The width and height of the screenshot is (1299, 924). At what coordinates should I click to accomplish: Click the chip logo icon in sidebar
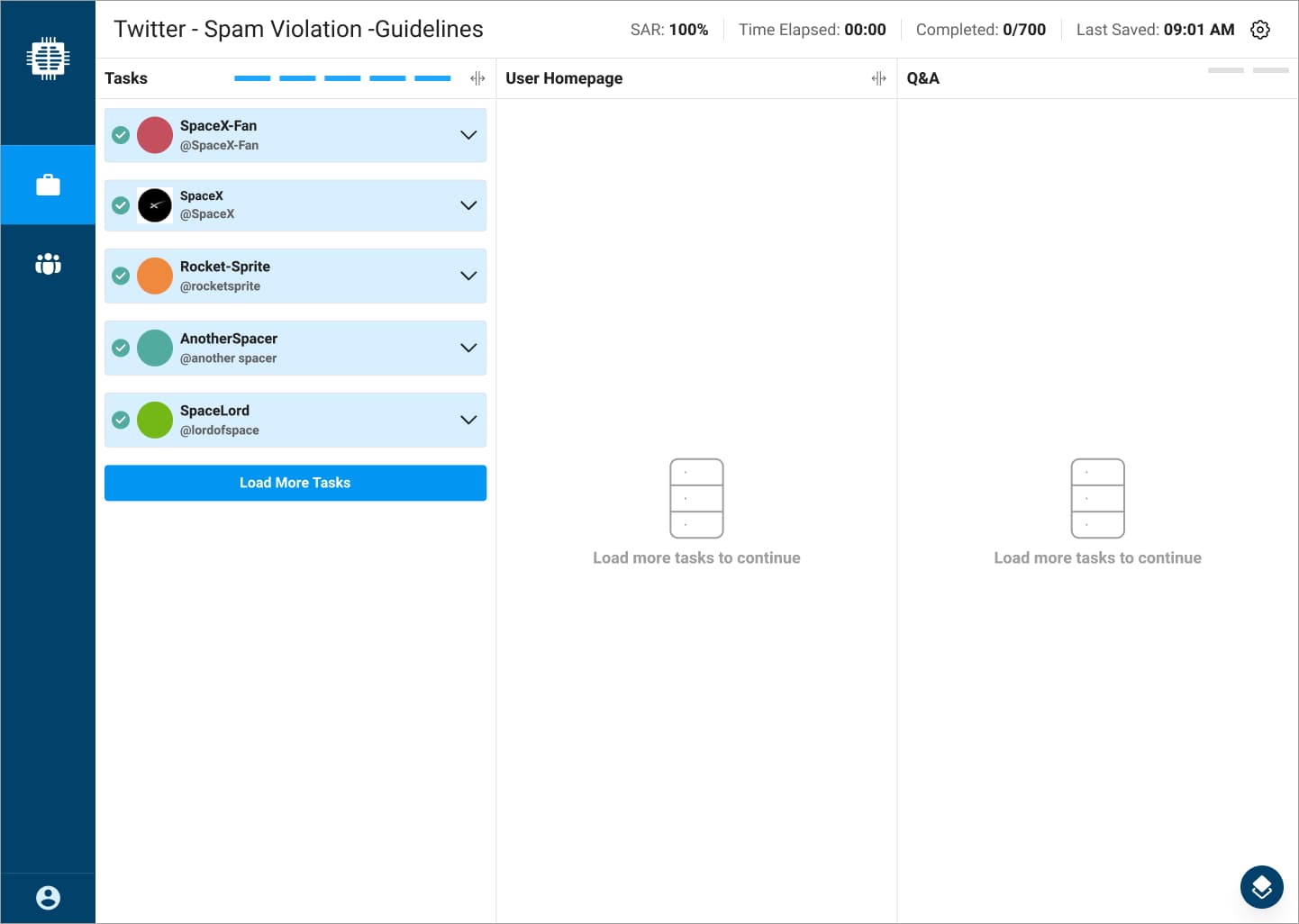tap(48, 59)
